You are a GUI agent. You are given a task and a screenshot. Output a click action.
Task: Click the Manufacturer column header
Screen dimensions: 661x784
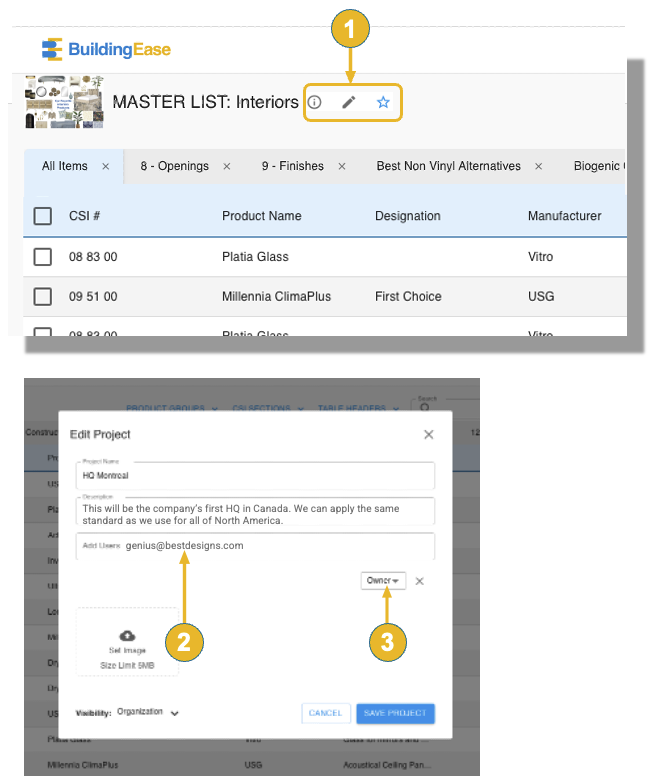click(x=564, y=216)
